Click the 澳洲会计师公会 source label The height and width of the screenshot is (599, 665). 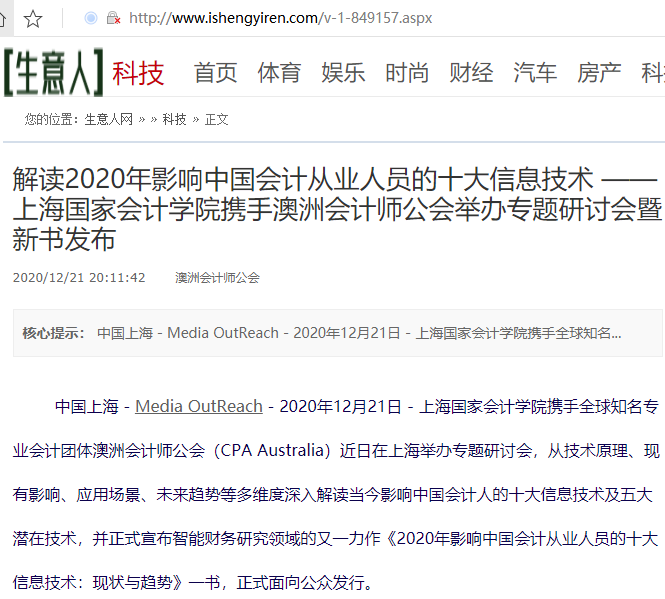point(217,278)
